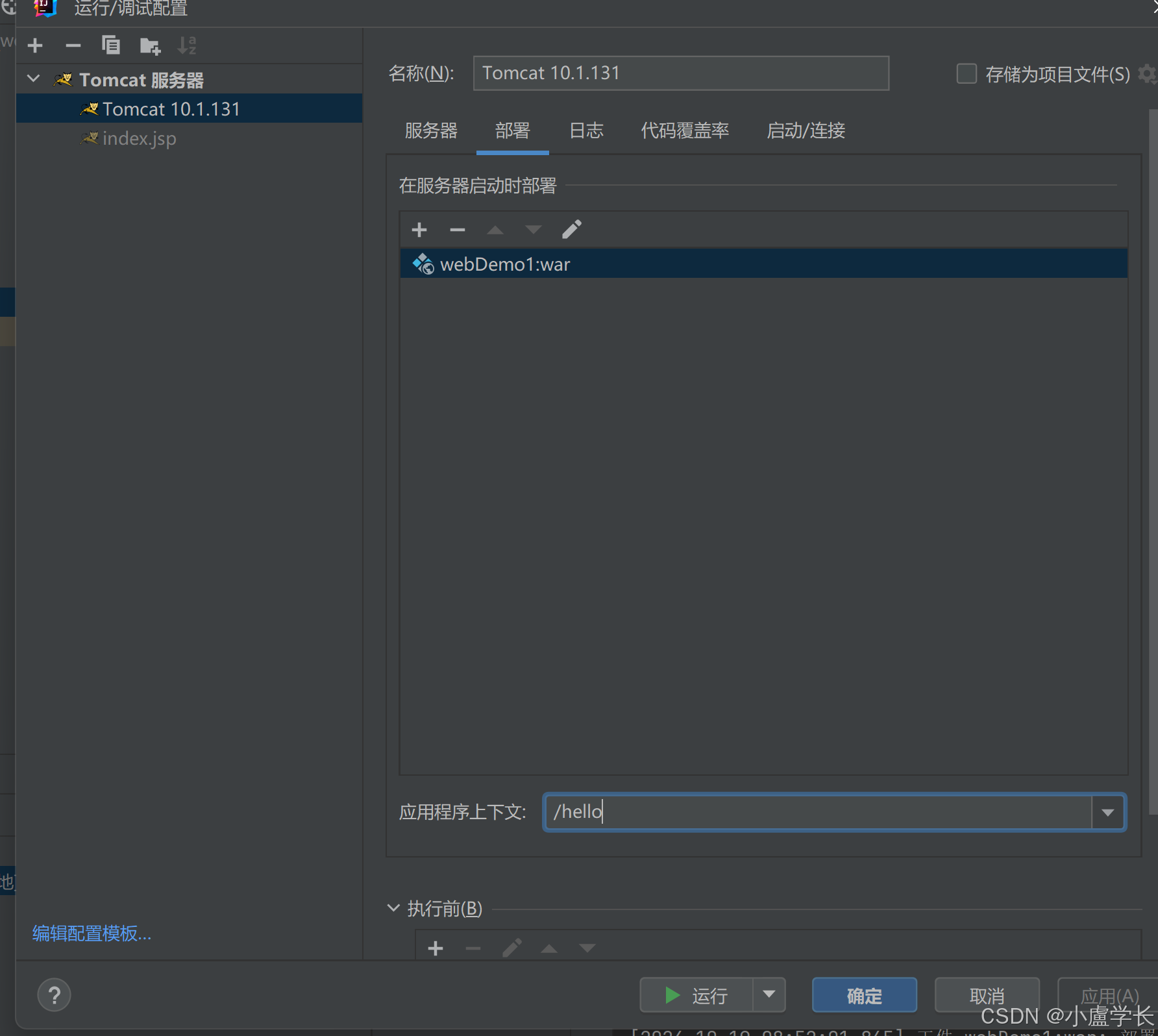Open the stored project file settings gear
The width and height of the screenshot is (1158, 1036).
pyautogui.click(x=1148, y=74)
